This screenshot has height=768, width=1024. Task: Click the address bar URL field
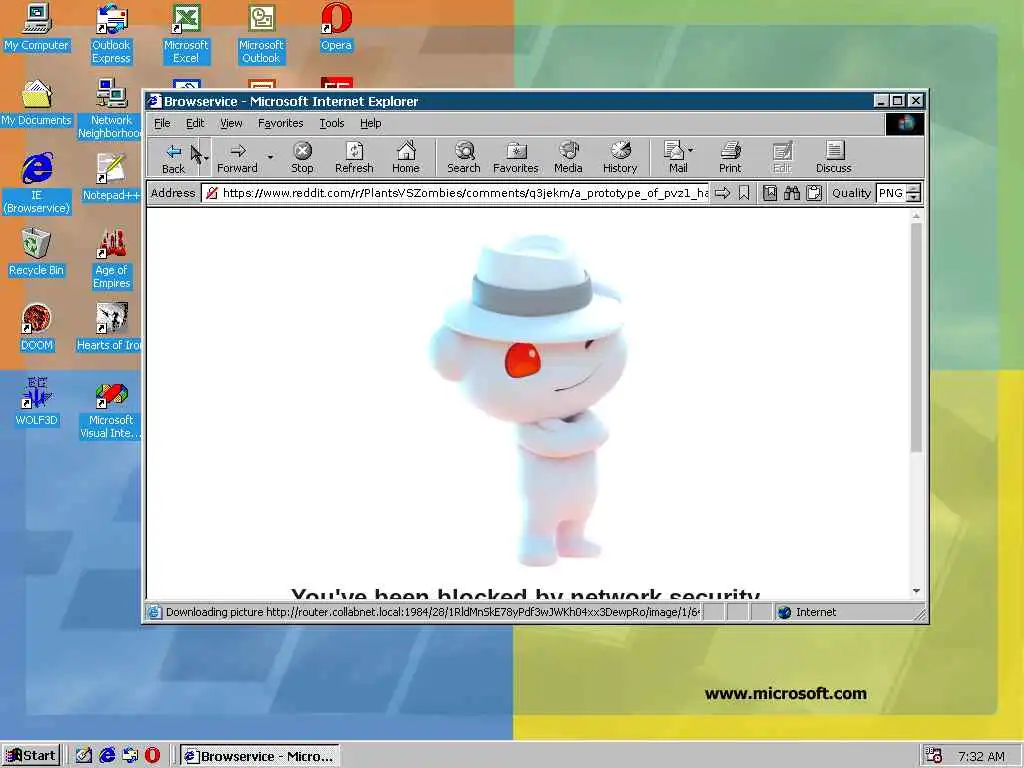pyautogui.click(x=456, y=193)
